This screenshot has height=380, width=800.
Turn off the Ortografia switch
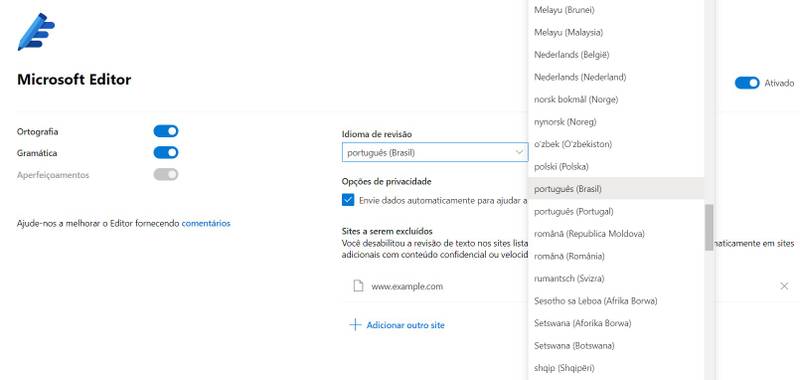[x=166, y=131]
